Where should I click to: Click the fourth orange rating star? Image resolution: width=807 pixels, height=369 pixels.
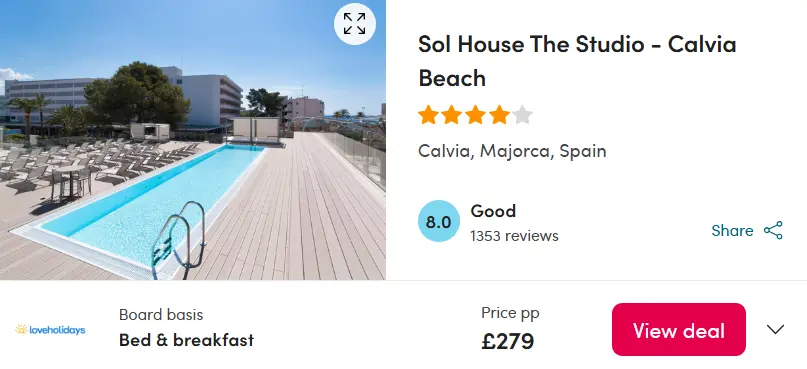click(x=499, y=115)
